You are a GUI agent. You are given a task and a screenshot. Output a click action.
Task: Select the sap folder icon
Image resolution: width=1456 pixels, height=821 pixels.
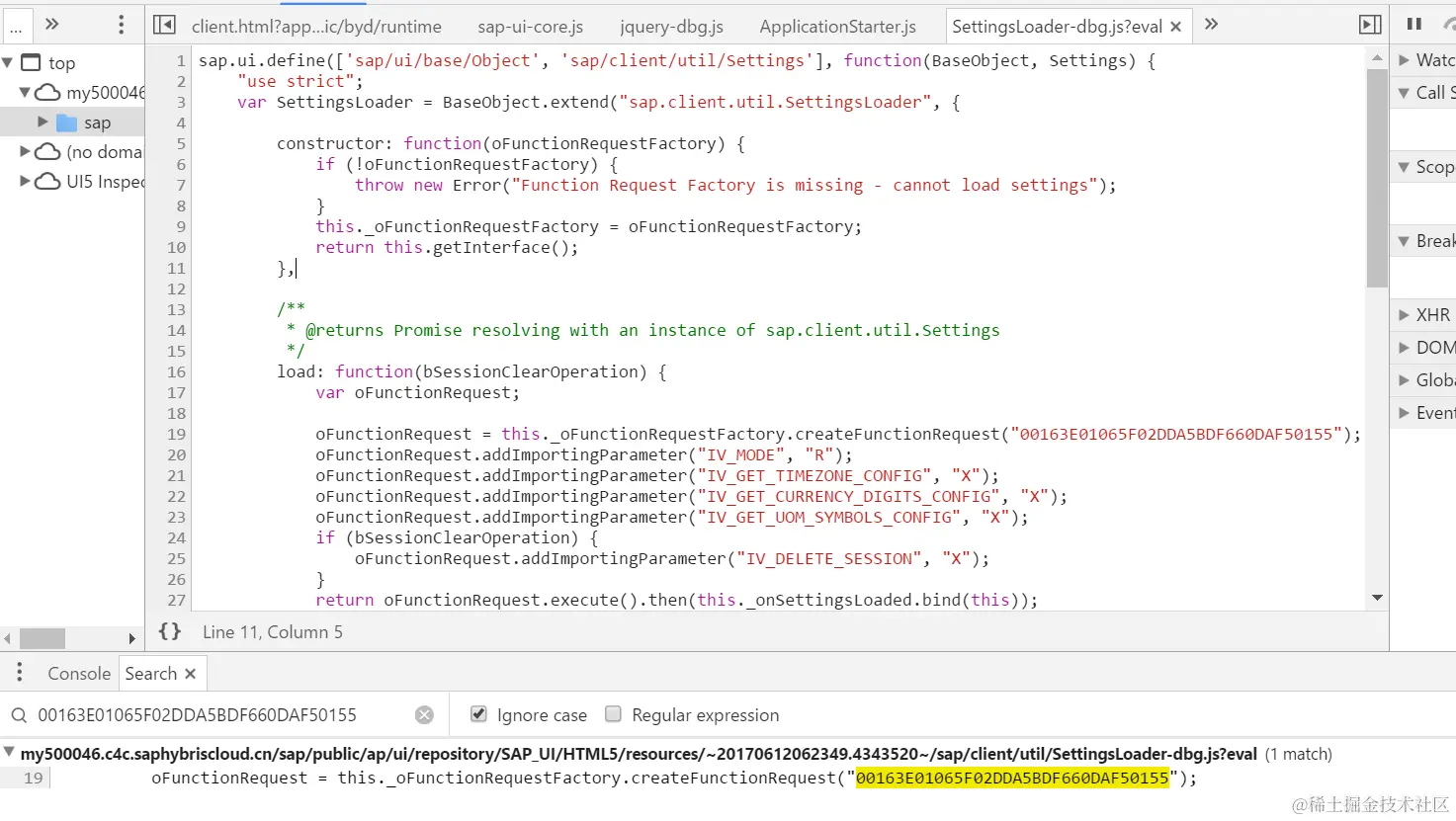tap(66, 123)
